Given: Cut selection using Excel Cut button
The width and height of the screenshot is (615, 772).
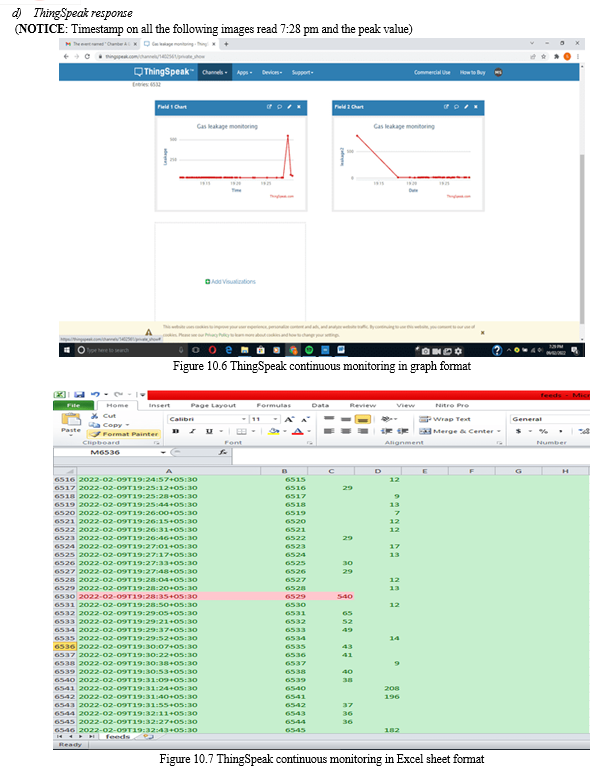Looking at the screenshot, I should 103,416.
